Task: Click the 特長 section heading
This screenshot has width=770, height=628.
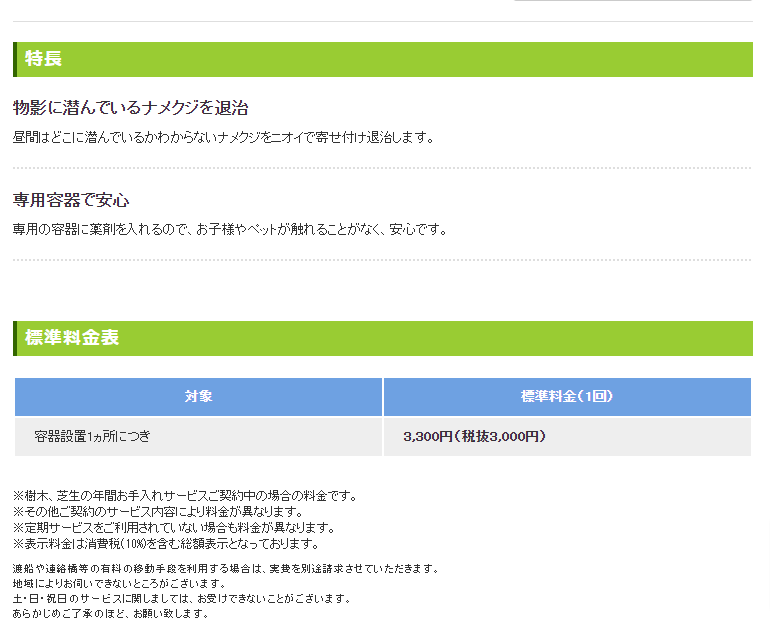Action: click(x=44, y=59)
